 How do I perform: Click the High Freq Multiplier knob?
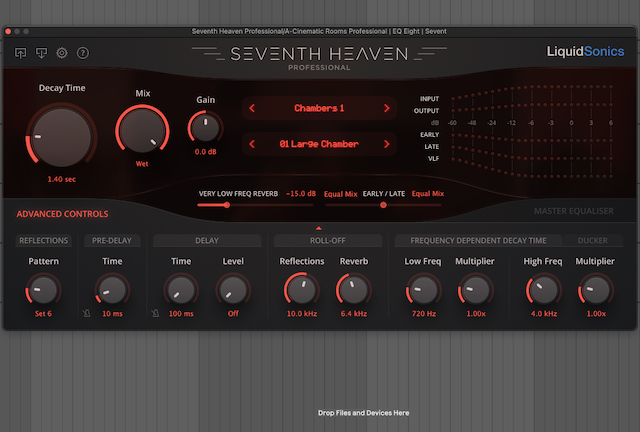[596, 290]
